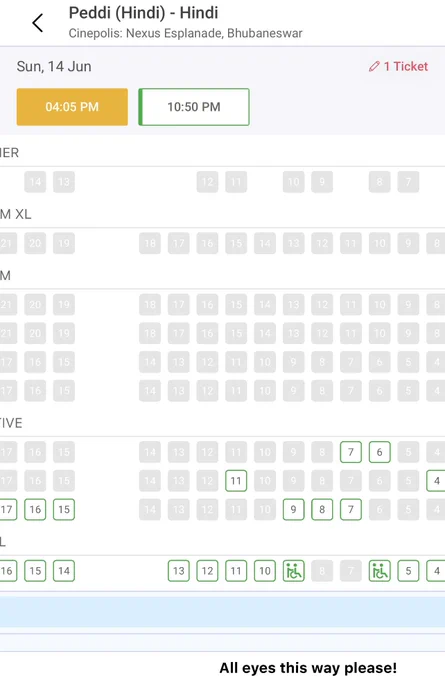445x680 pixels.
Task: Choose seat 8 with green outline
Action: (x=322, y=509)
